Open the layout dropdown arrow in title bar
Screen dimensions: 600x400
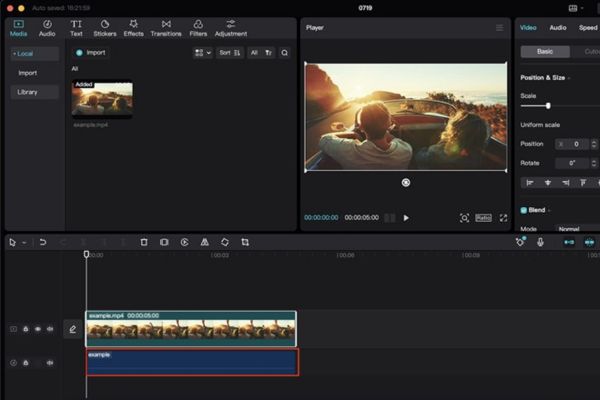point(582,8)
